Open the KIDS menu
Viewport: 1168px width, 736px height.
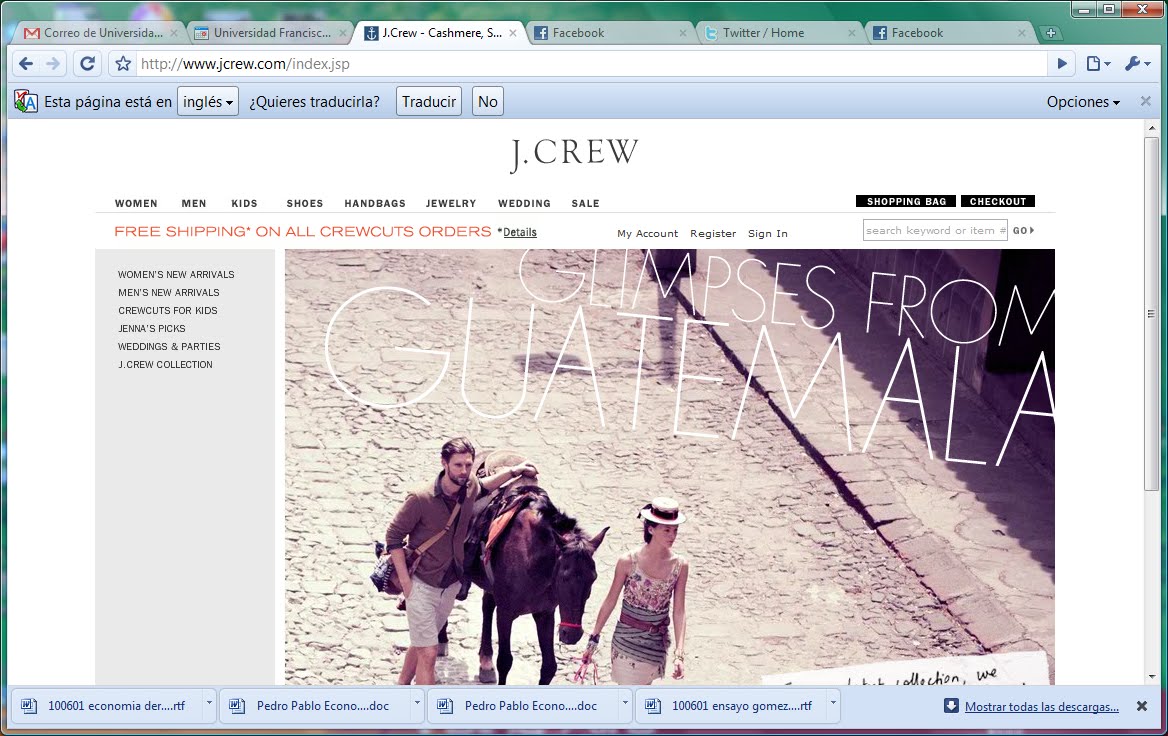[x=244, y=203]
